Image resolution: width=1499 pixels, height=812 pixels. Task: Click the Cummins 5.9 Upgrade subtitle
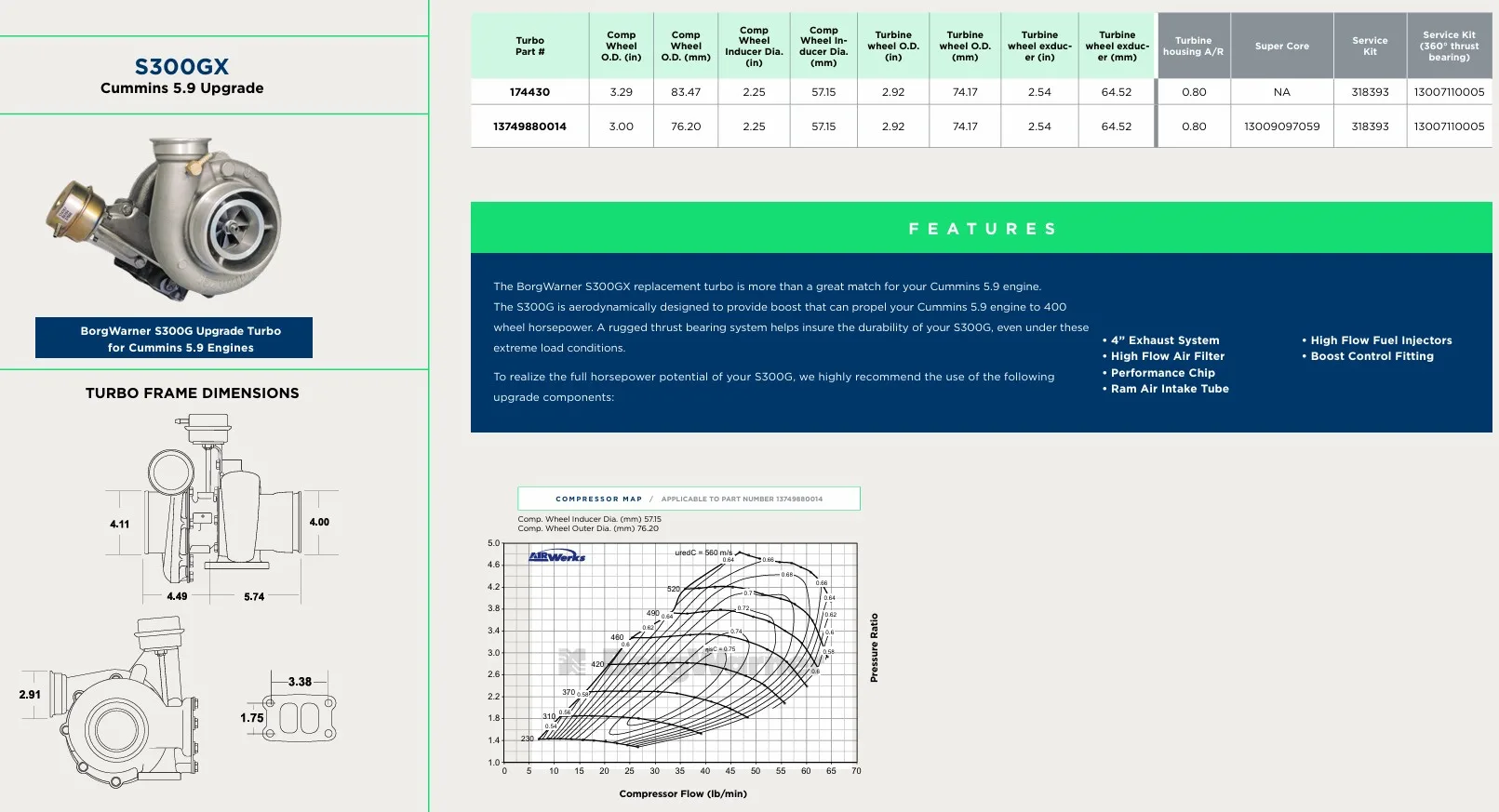tap(181, 88)
